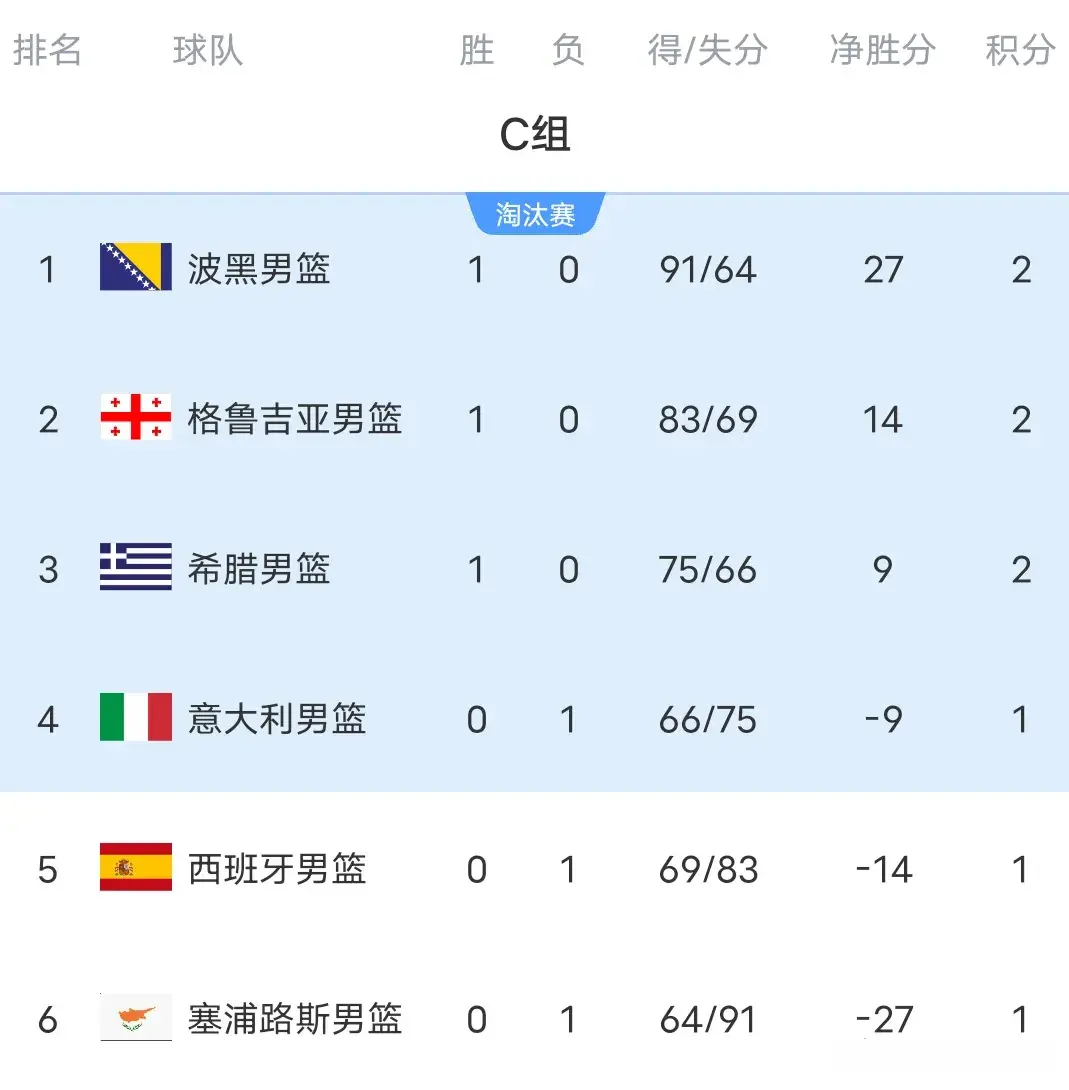This screenshot has width=1069, height=1090.
Task: Open the 意大利男篮 team name
Action: point(277,719)
